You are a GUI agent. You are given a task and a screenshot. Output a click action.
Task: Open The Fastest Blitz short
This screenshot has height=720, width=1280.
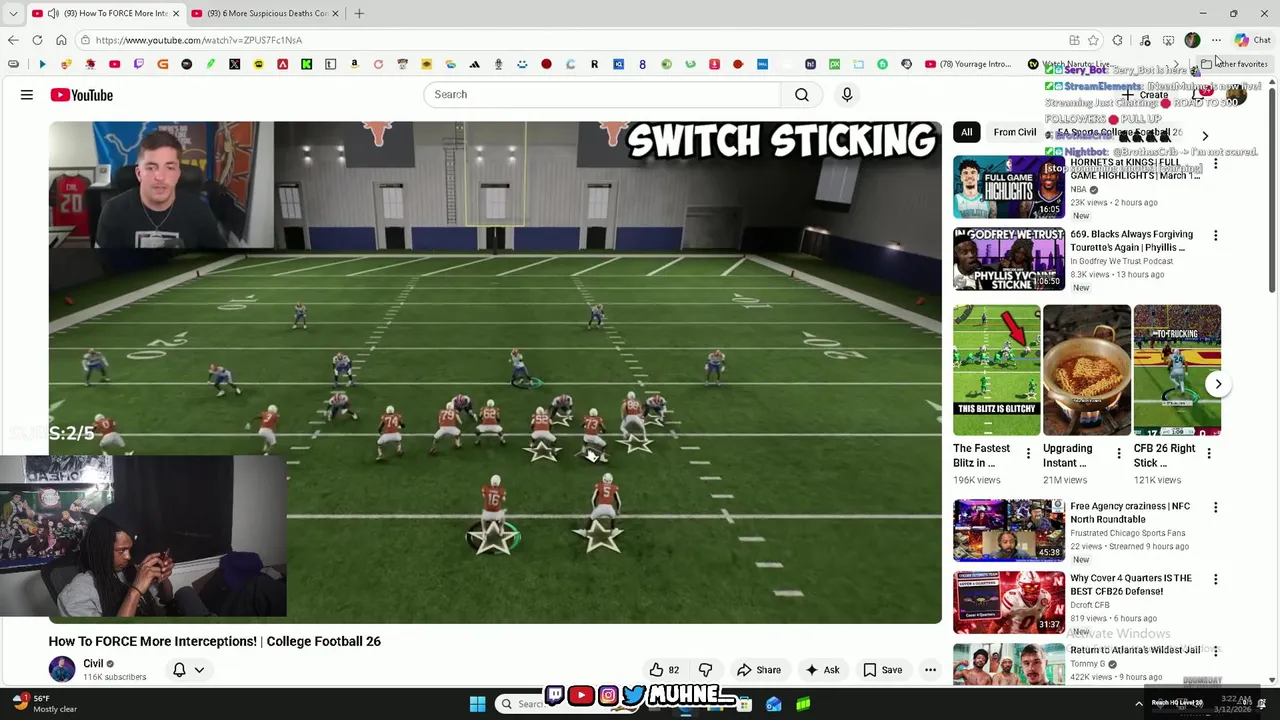tap(996, 370)
